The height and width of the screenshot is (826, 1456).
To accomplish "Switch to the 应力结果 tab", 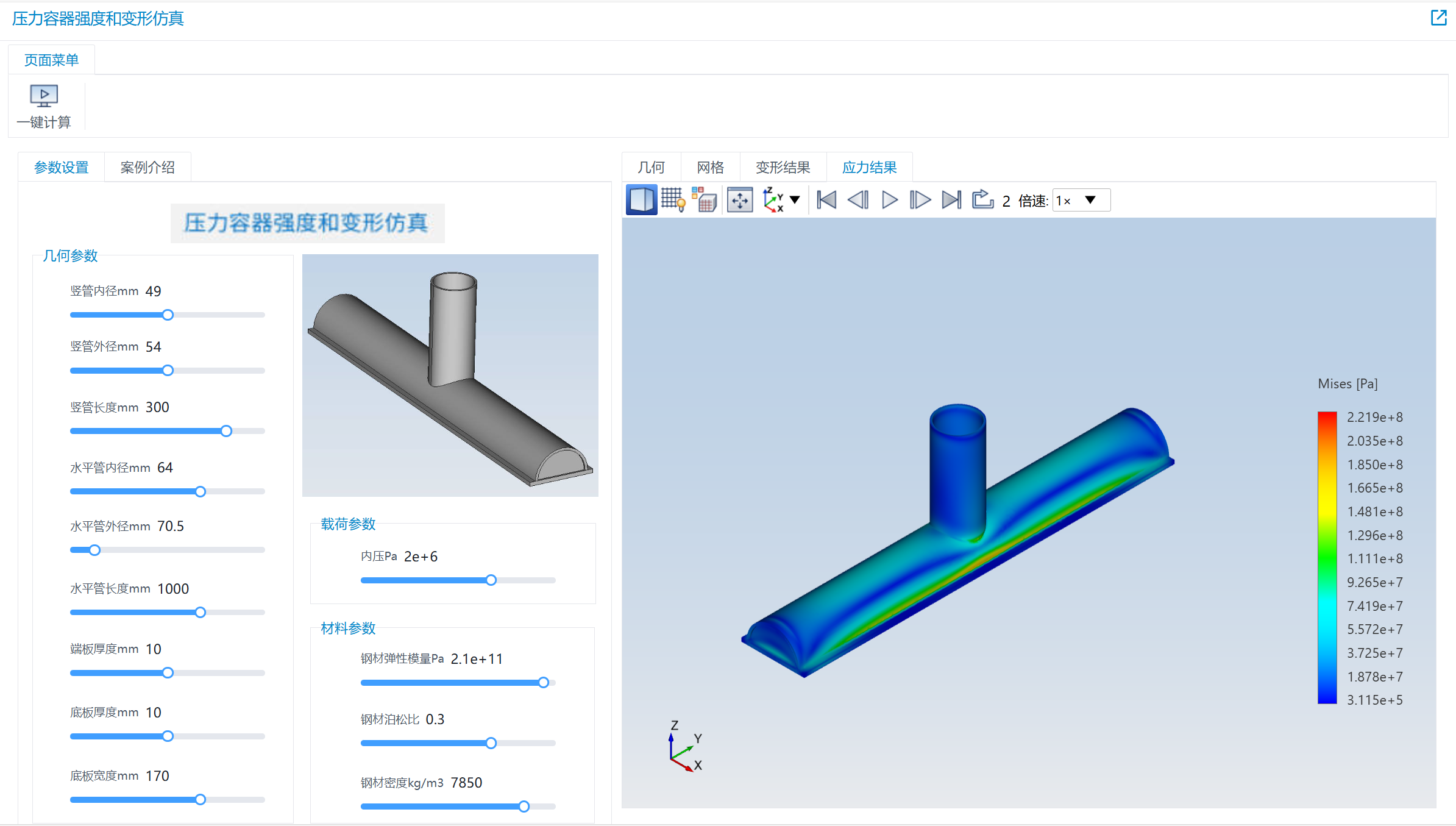I will (870, 167).
